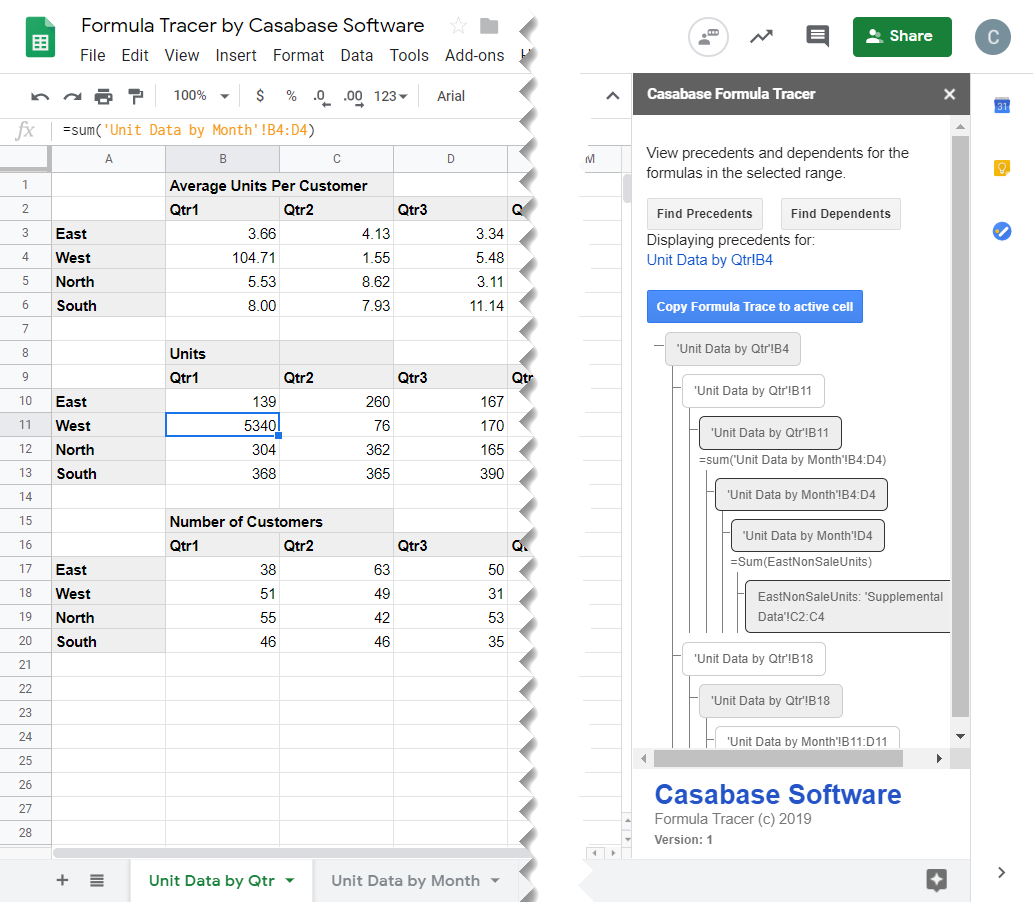The image size is (1033, 902).
Task: Open the Arial font dropdown
Action: 451,96
